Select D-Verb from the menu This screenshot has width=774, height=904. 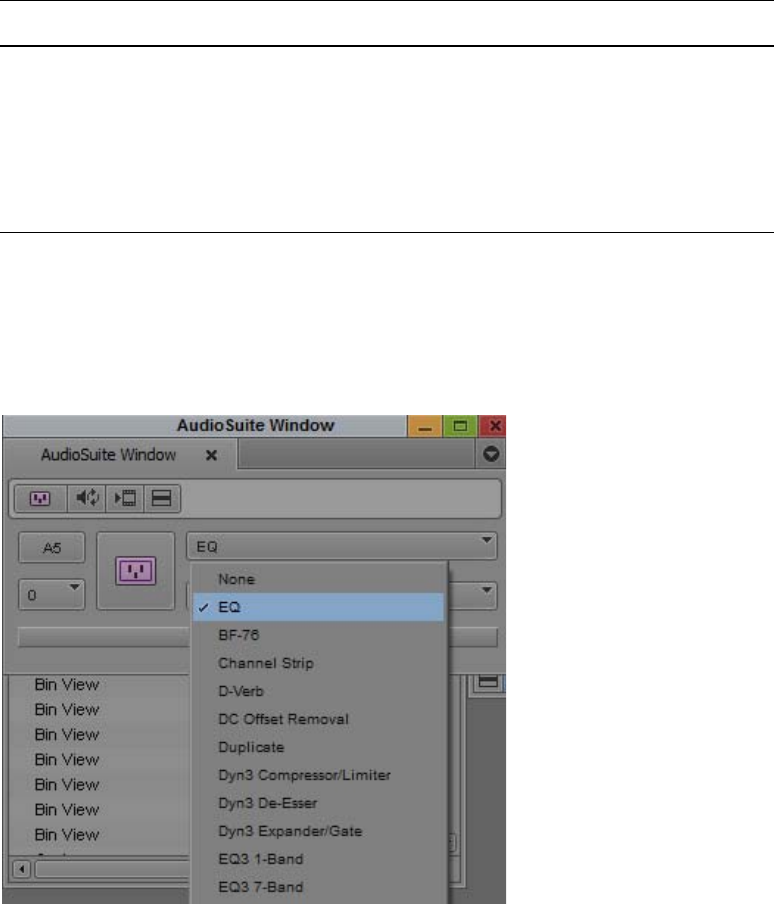click(x=318, y=691)
